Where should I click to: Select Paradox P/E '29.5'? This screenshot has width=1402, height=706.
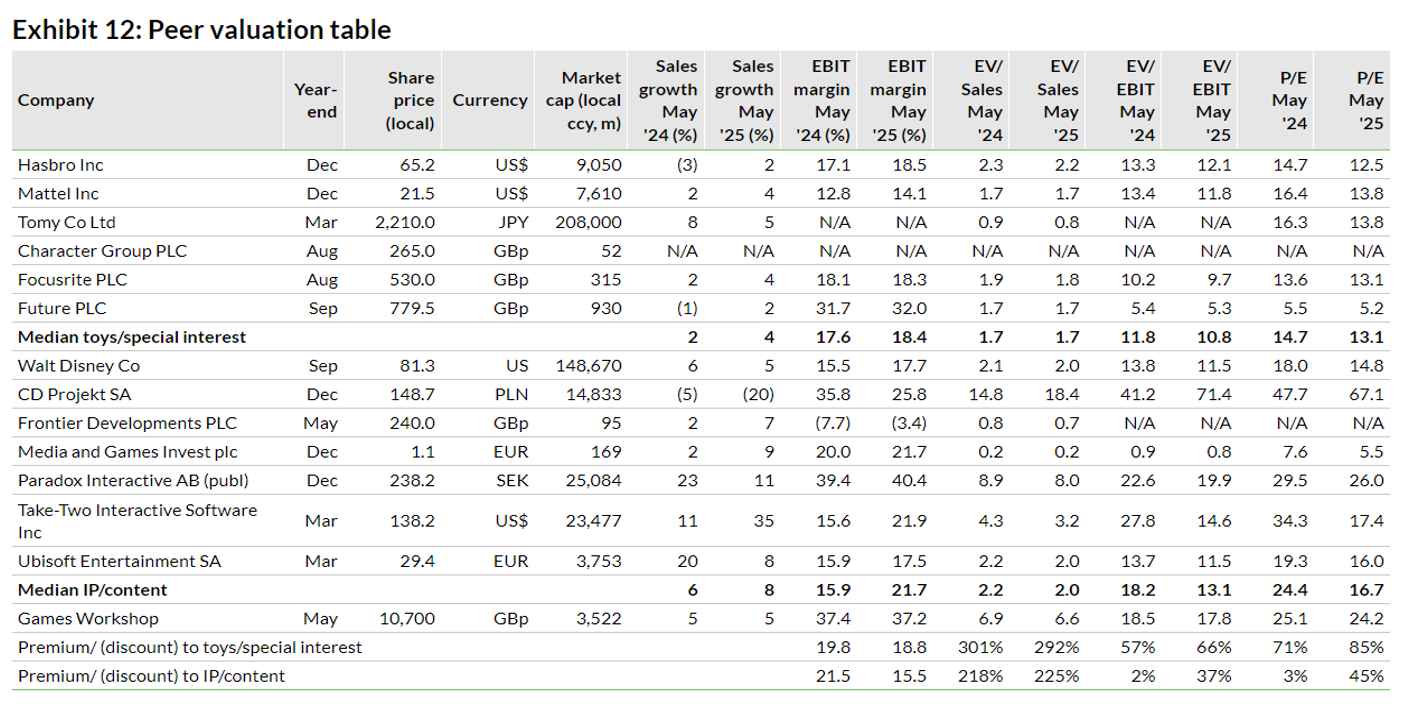point(1291,481)
